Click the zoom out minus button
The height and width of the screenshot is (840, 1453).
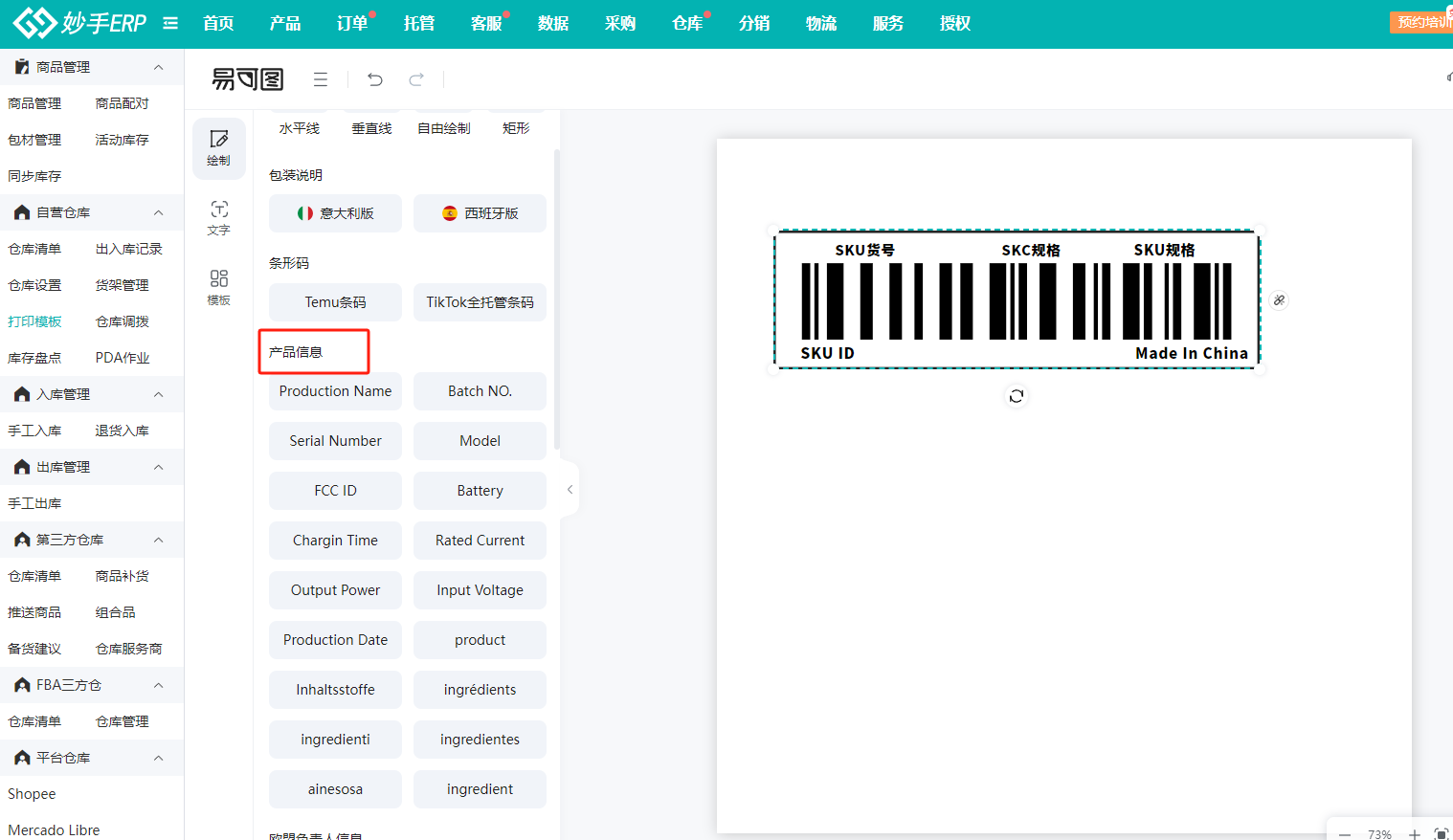(x=1345, y=834)
